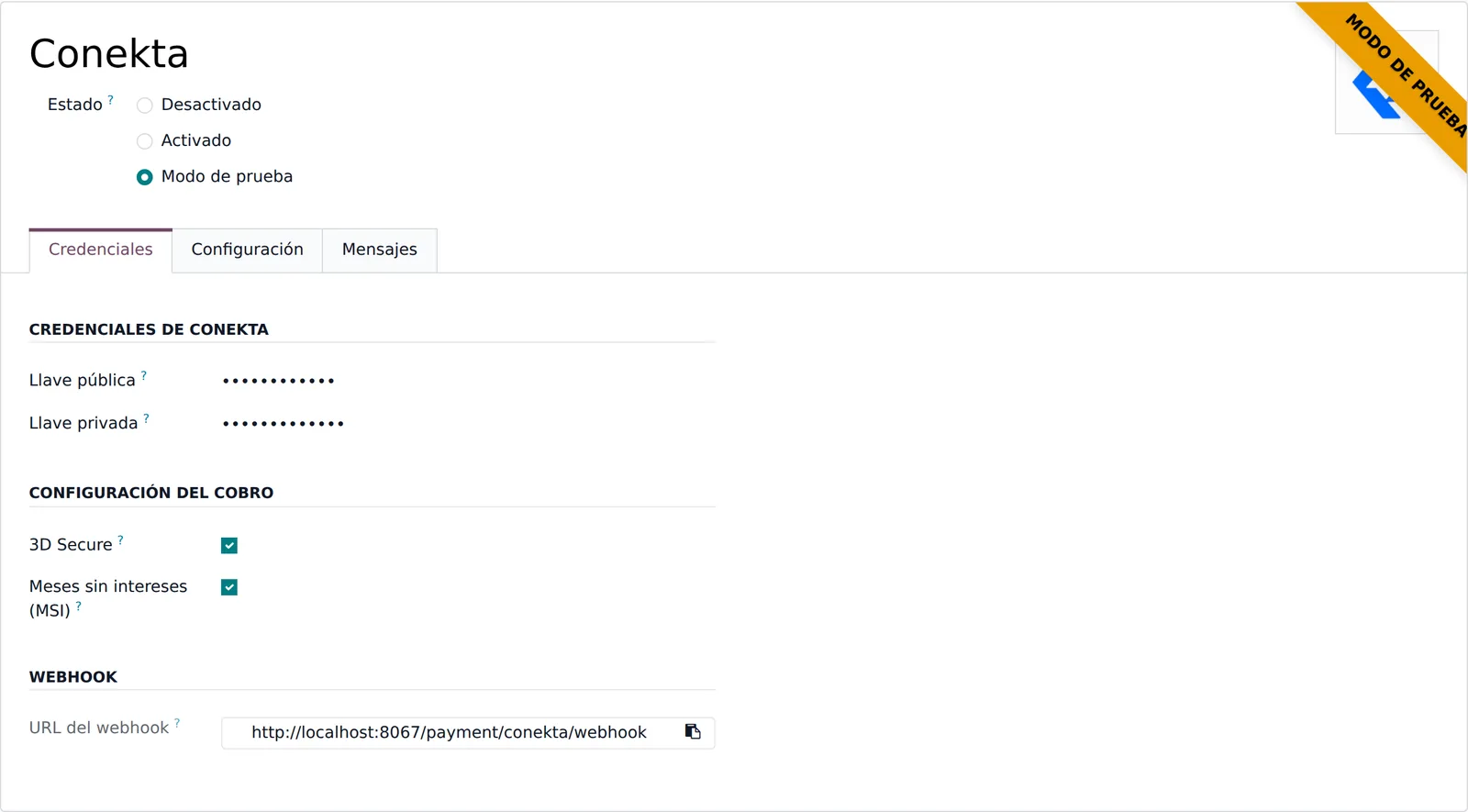Copy the webhook URL with clipboard icon

point(693,732)
